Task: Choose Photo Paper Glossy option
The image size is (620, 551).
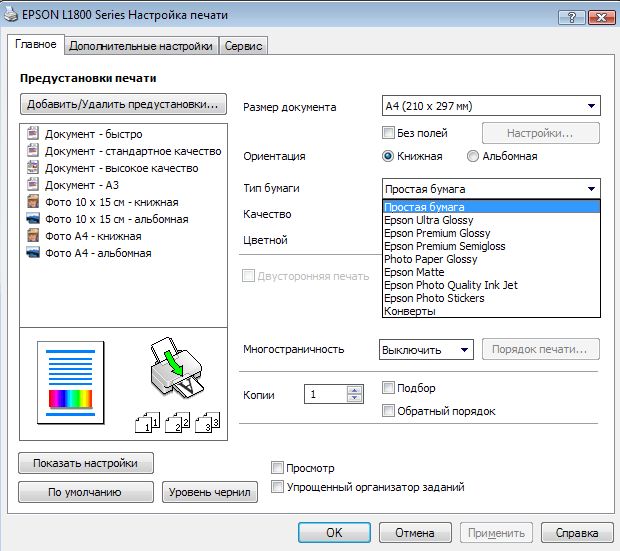Action: [491, 259]
